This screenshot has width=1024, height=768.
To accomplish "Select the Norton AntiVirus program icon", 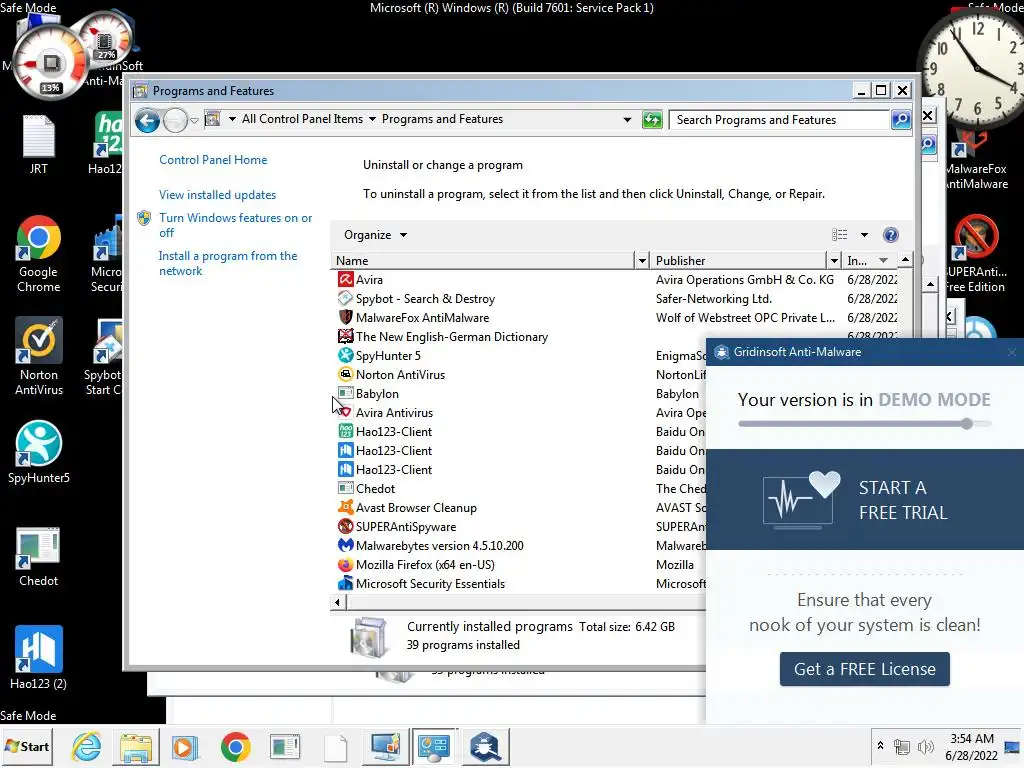I will point(345,374).
